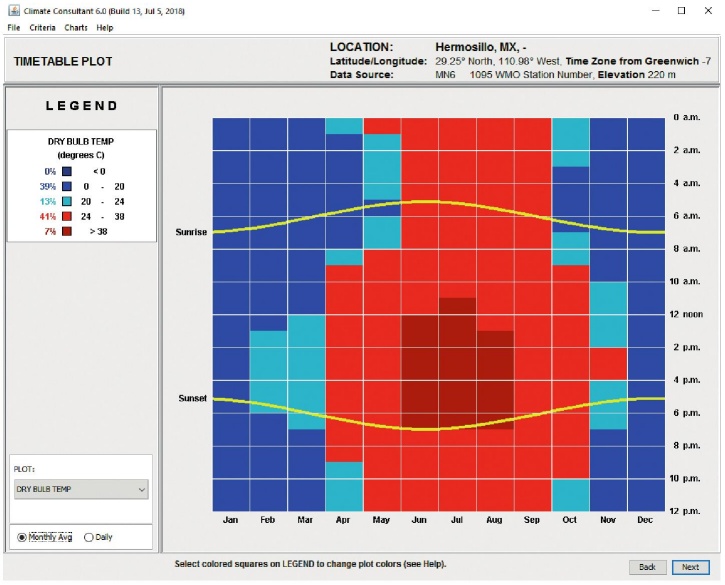The height and width of the screenshot is (585, 725).
Task: Click the cyan 20-24 degrees legend swatch
Action: coord(66,201)
